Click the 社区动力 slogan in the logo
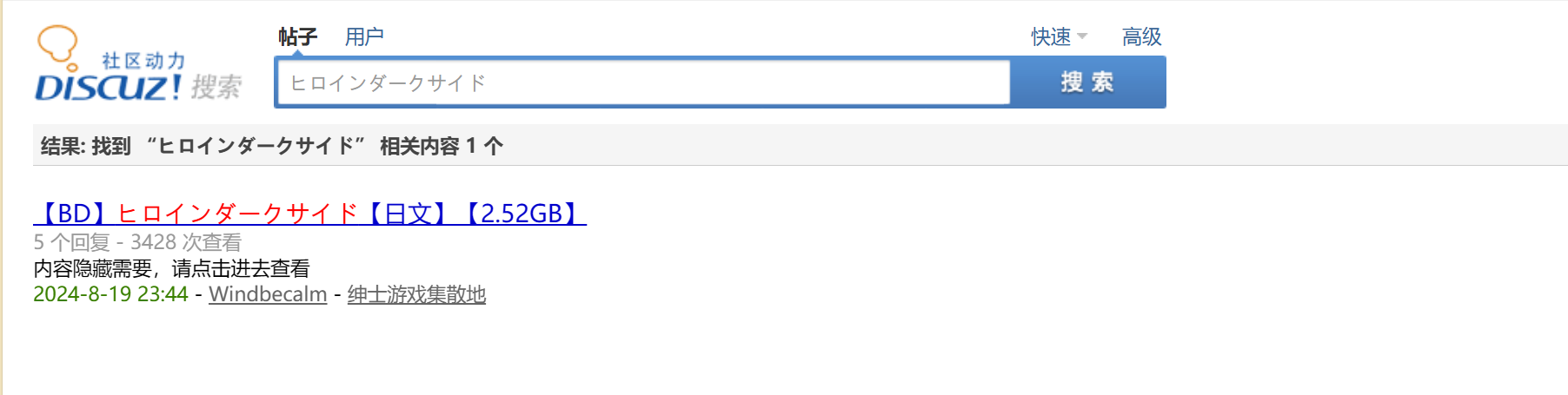 tap(144, 61)
